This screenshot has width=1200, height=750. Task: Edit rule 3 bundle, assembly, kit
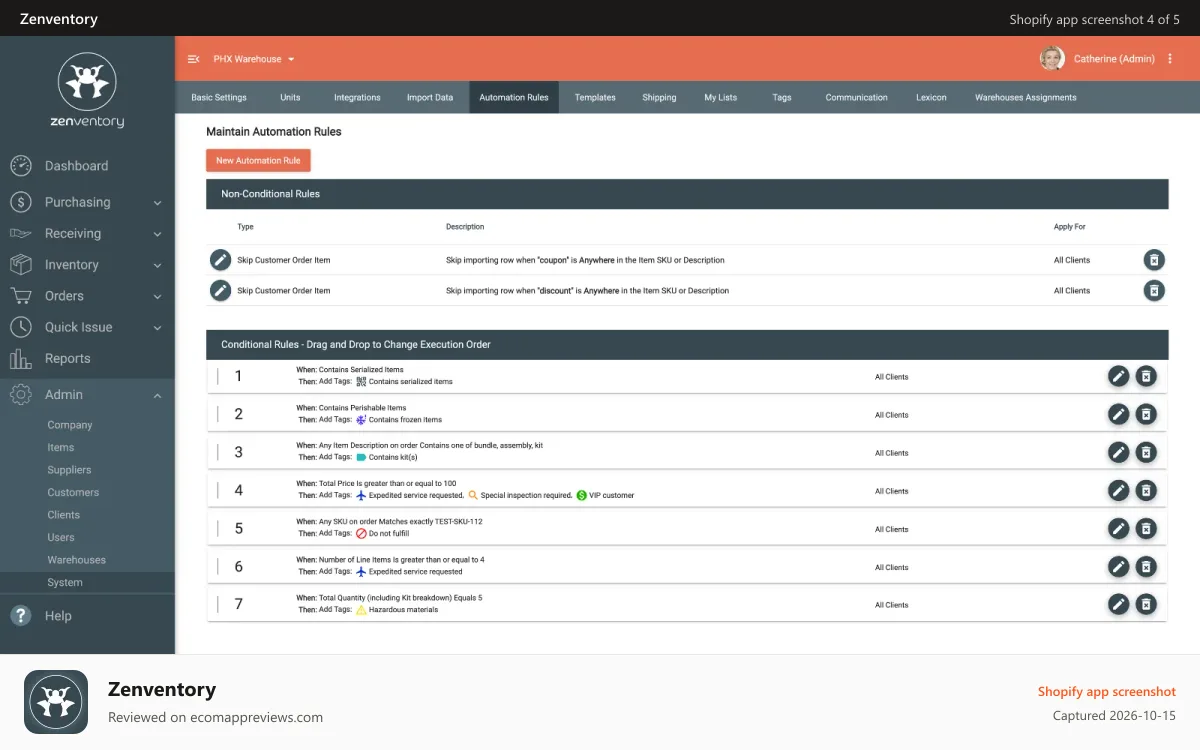tap(1118, 452)
